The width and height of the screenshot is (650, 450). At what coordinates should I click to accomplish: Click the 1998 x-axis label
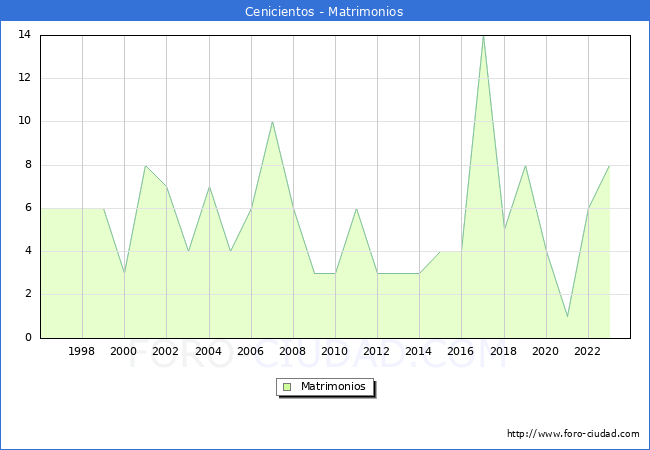82,351
